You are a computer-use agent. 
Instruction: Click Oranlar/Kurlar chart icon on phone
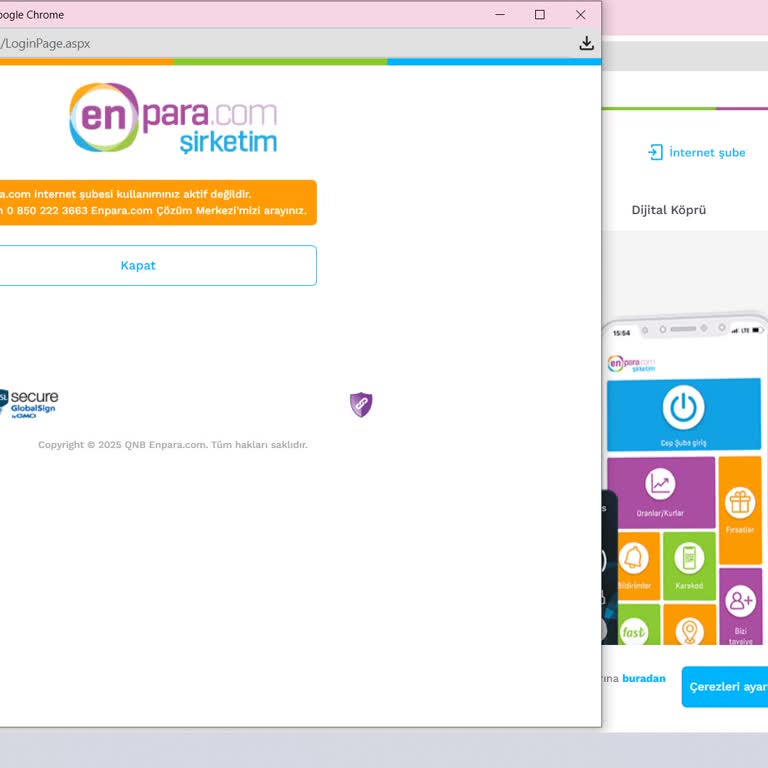point(660,484)
